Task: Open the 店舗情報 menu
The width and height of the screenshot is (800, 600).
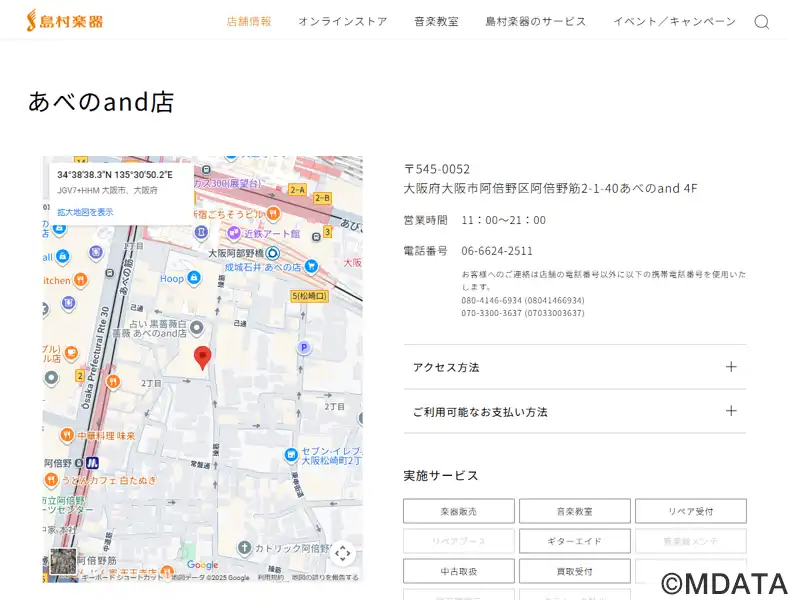Action: click(x=249, y=21)
